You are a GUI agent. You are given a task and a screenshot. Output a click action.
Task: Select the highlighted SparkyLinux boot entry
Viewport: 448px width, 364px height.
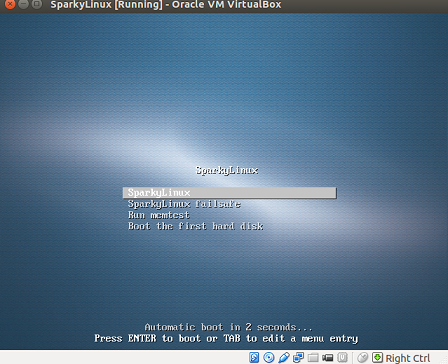click(x=230, y=193)
